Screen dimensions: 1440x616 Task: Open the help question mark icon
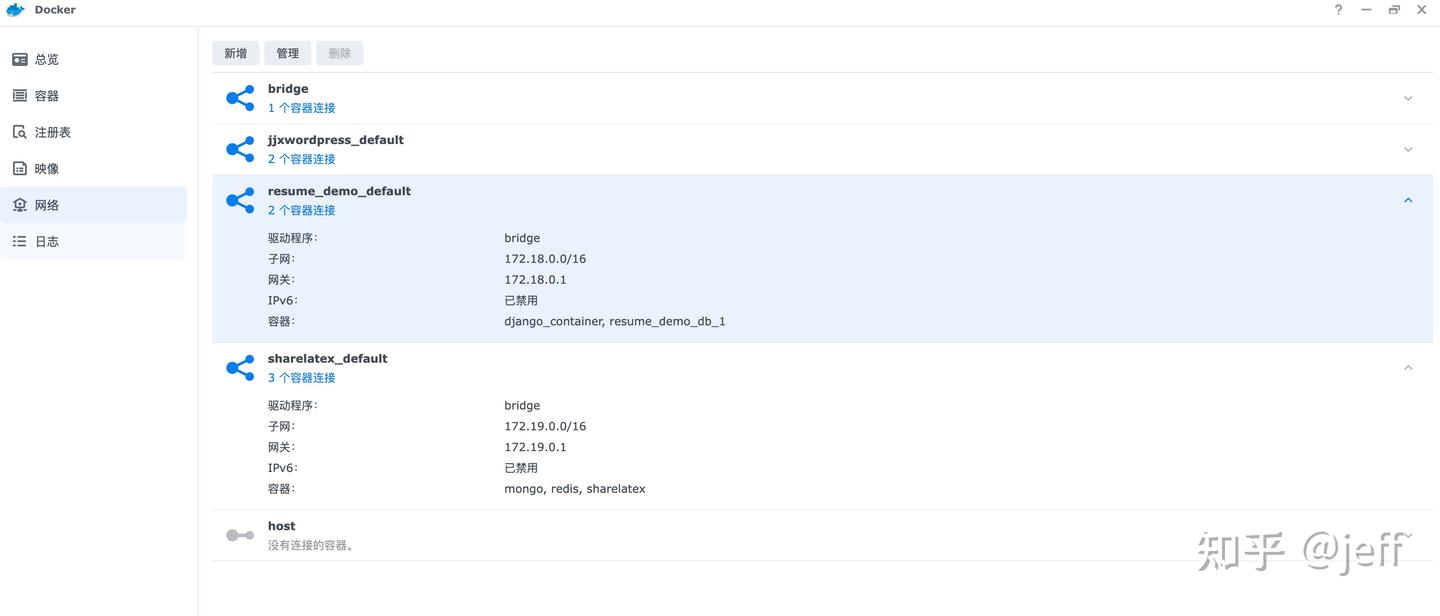pos(1338,9)
